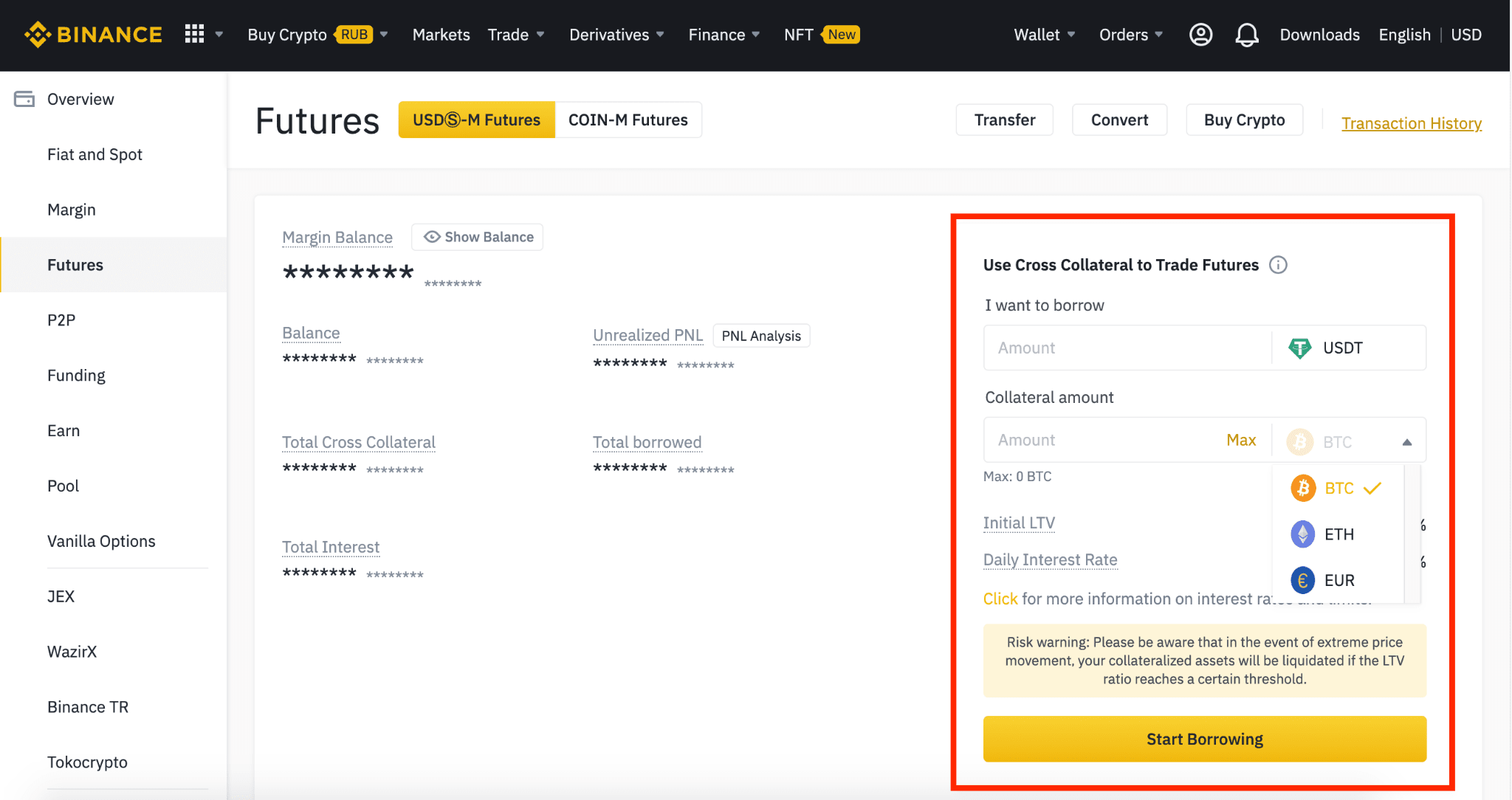
Task: Select ETH from collateral list
Action: click(1339, 534)
